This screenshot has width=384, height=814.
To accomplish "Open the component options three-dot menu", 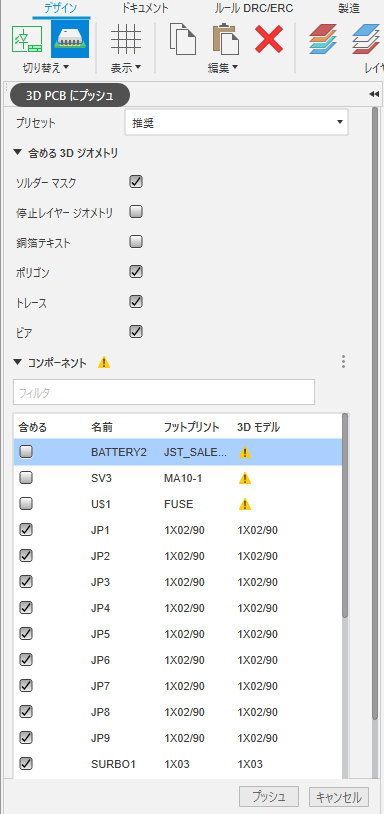I will (x=343, y=361).
